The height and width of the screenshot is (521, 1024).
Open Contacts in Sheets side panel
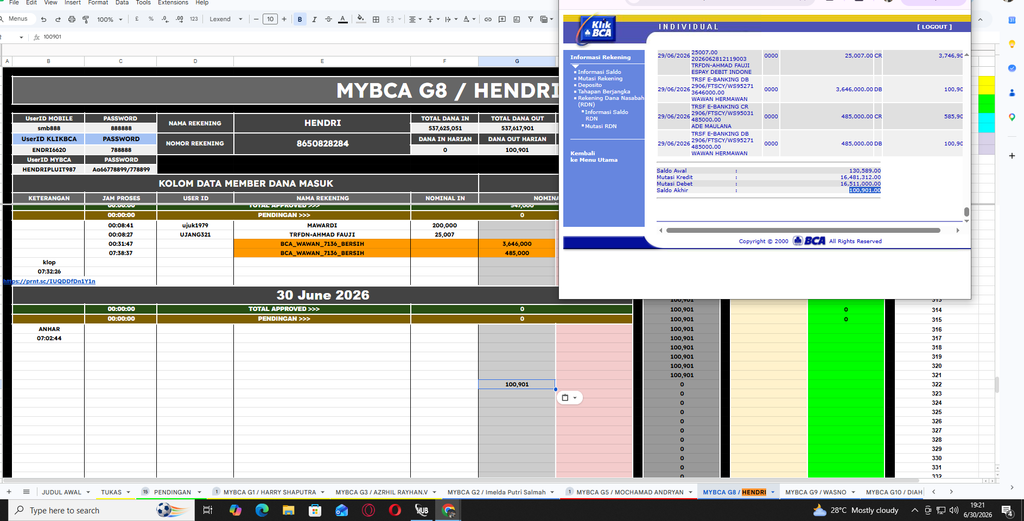tap(1012, 93)
